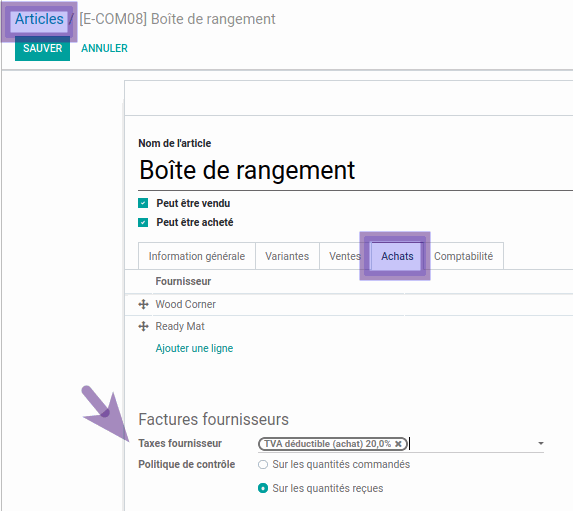Discard changes with ANNULER
The height and width of the screenshot is (511, 573).
104,48
